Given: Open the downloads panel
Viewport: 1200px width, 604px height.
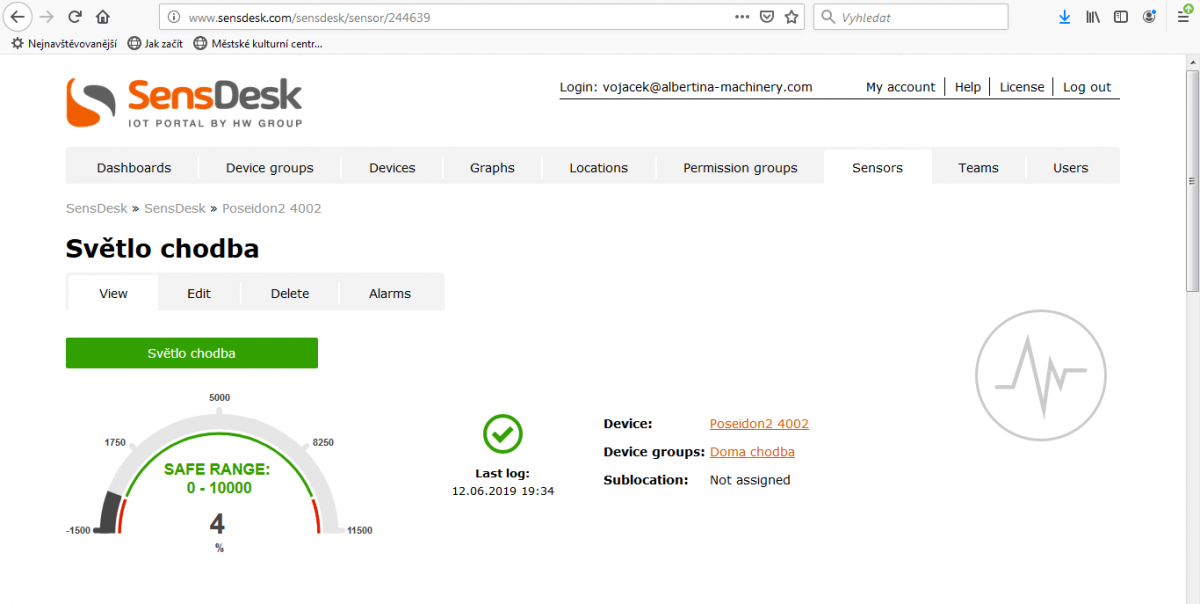Looking at the screenshot, I should point(1065,17).
